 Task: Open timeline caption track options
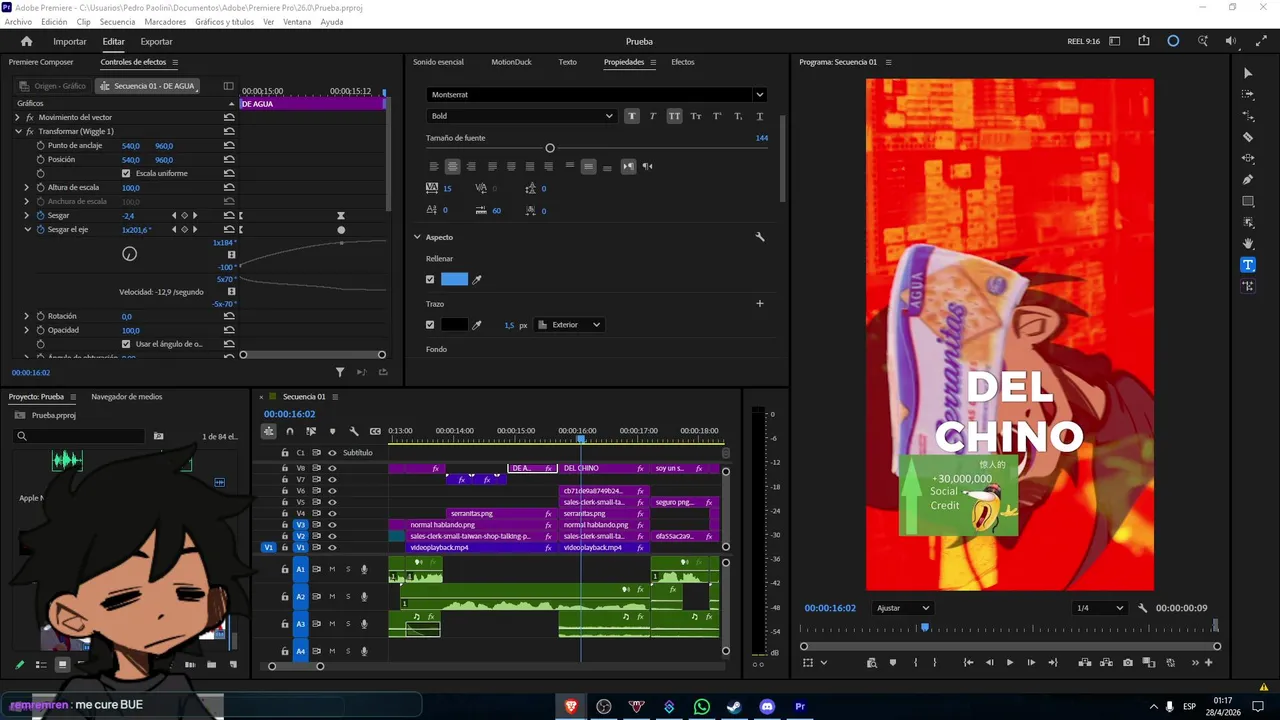click(375, 431)
